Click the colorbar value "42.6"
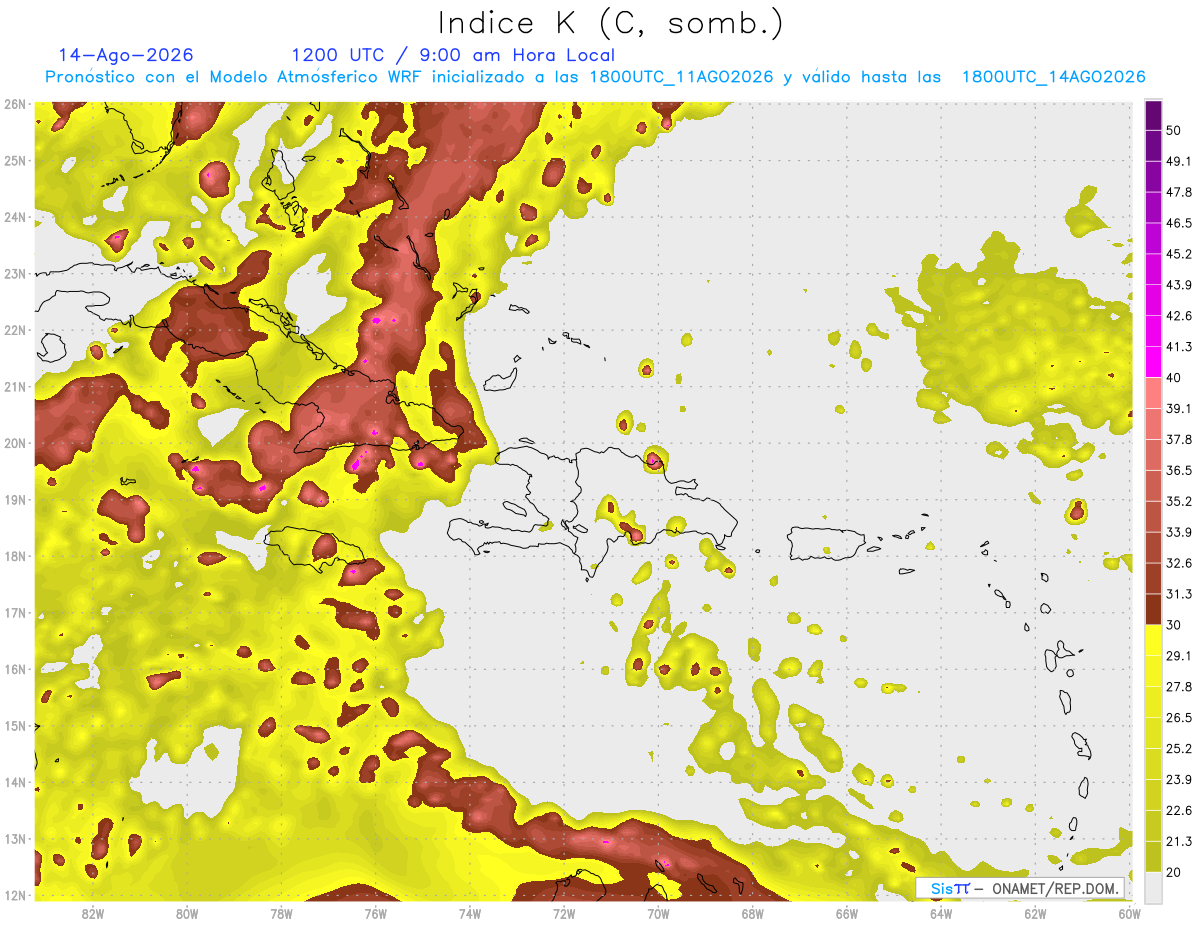The width and height of the screenshot is (1200, 927). point(1179,315)
